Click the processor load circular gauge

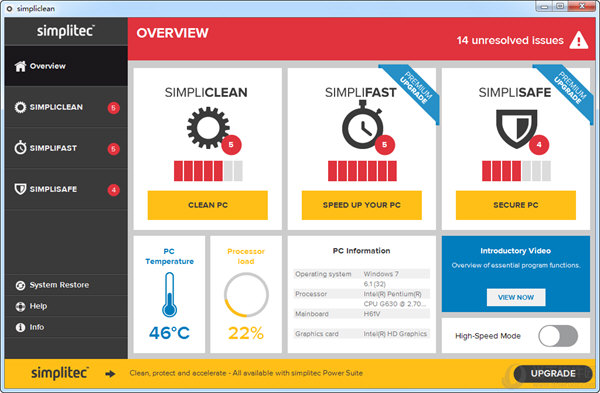246,295
